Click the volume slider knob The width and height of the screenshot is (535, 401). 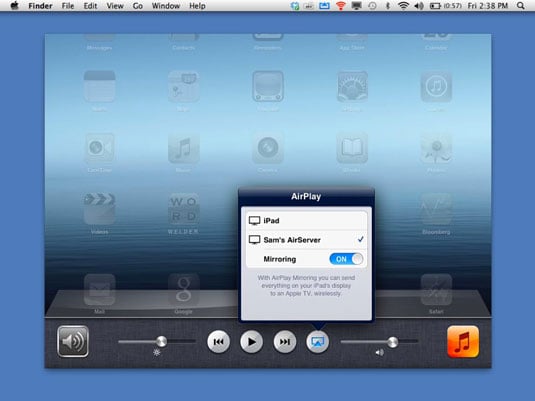click(393, 342)
